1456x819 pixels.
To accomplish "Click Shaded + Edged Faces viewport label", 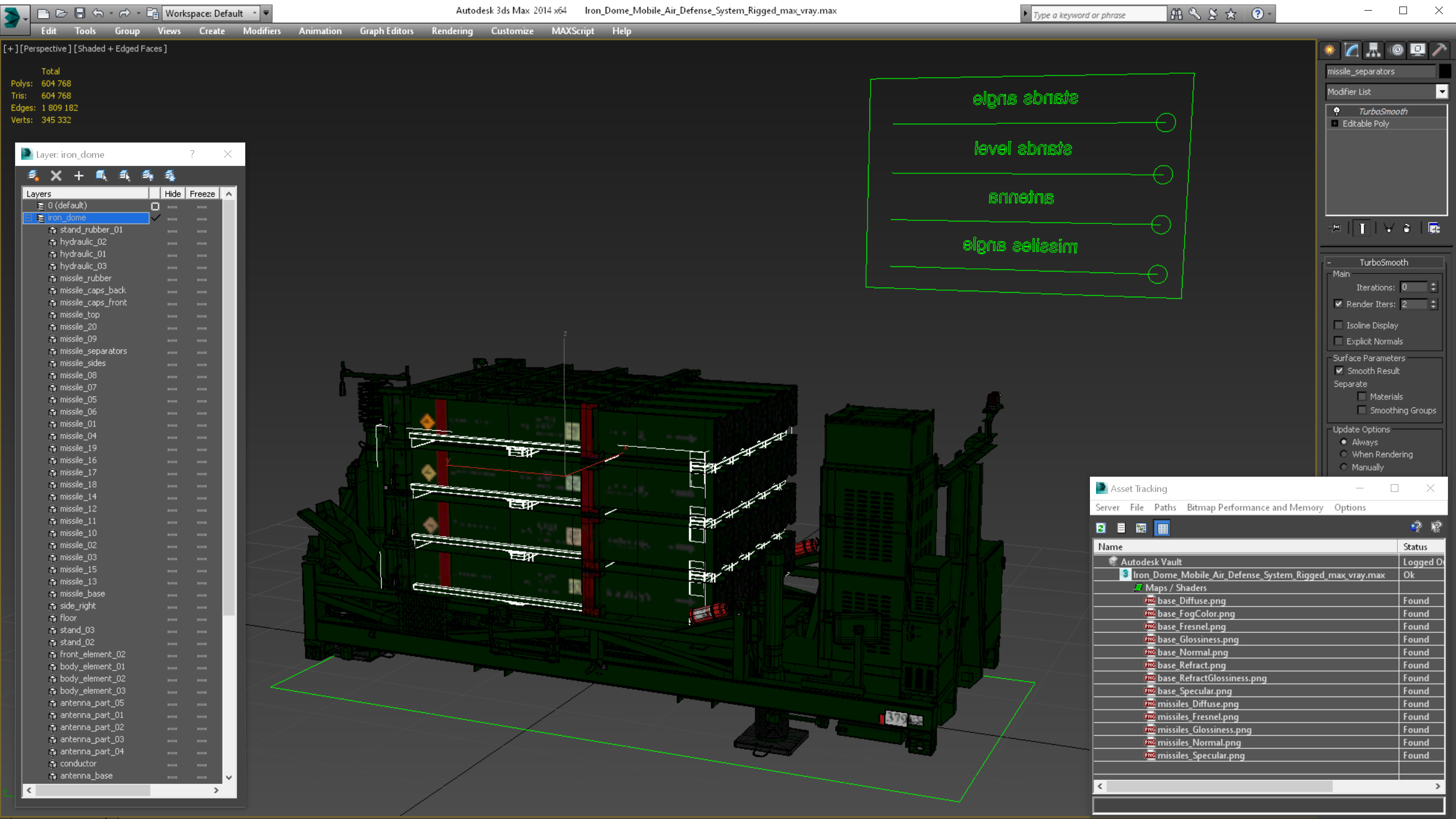I will tap(120, 49).
